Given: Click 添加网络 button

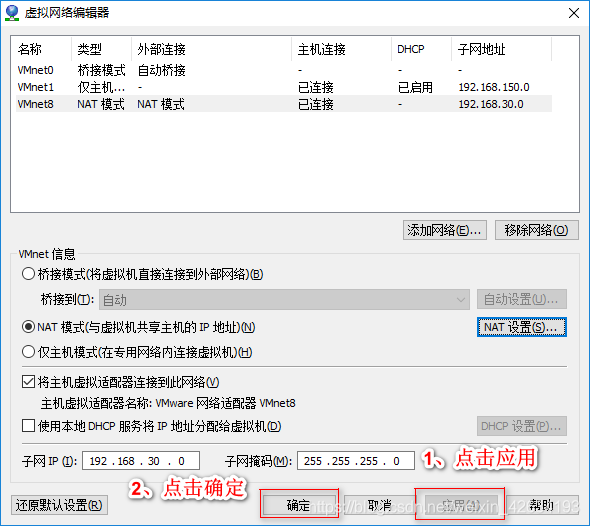Looking at the screenshot, I should (x=445, y=230).
